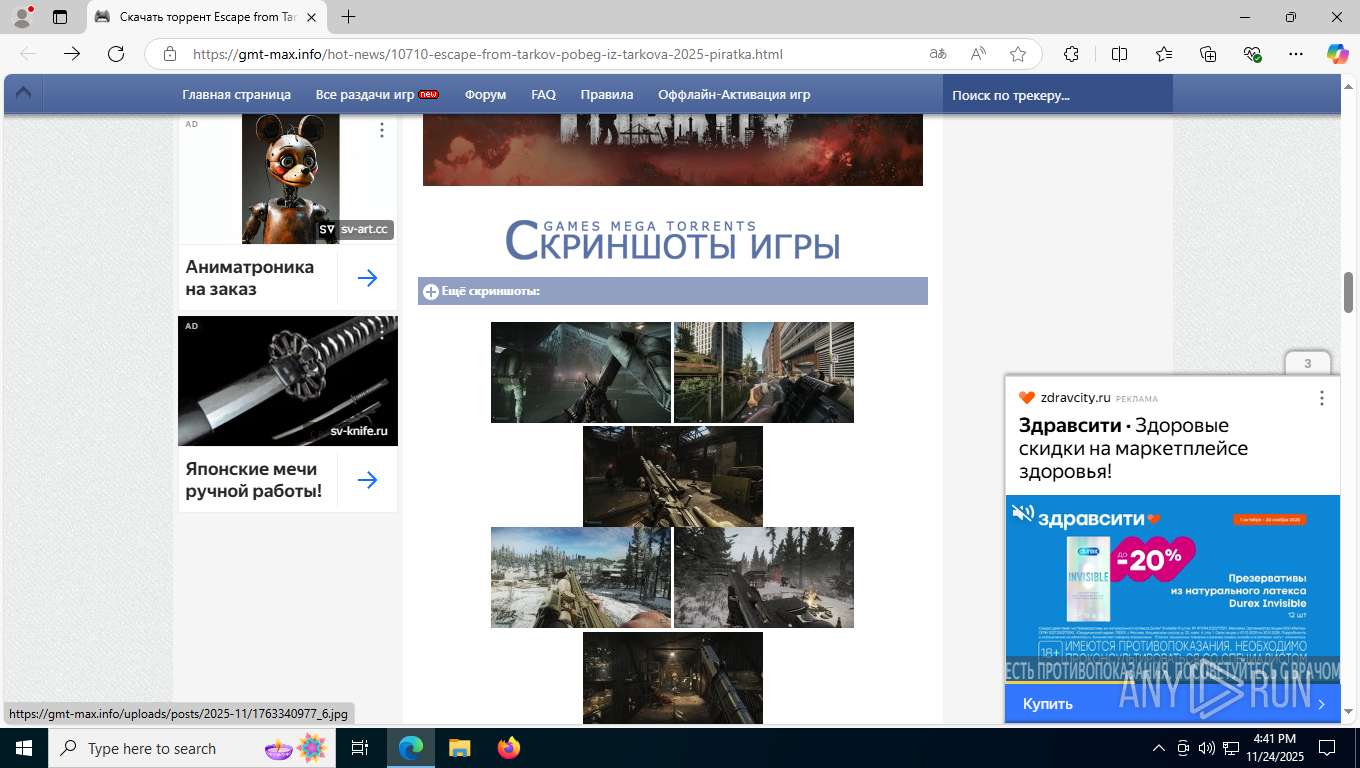Close the Escape from Tarkov browser tab
Image resolution: width=1360 pixels, height=768 pixels.
[312, 17]
